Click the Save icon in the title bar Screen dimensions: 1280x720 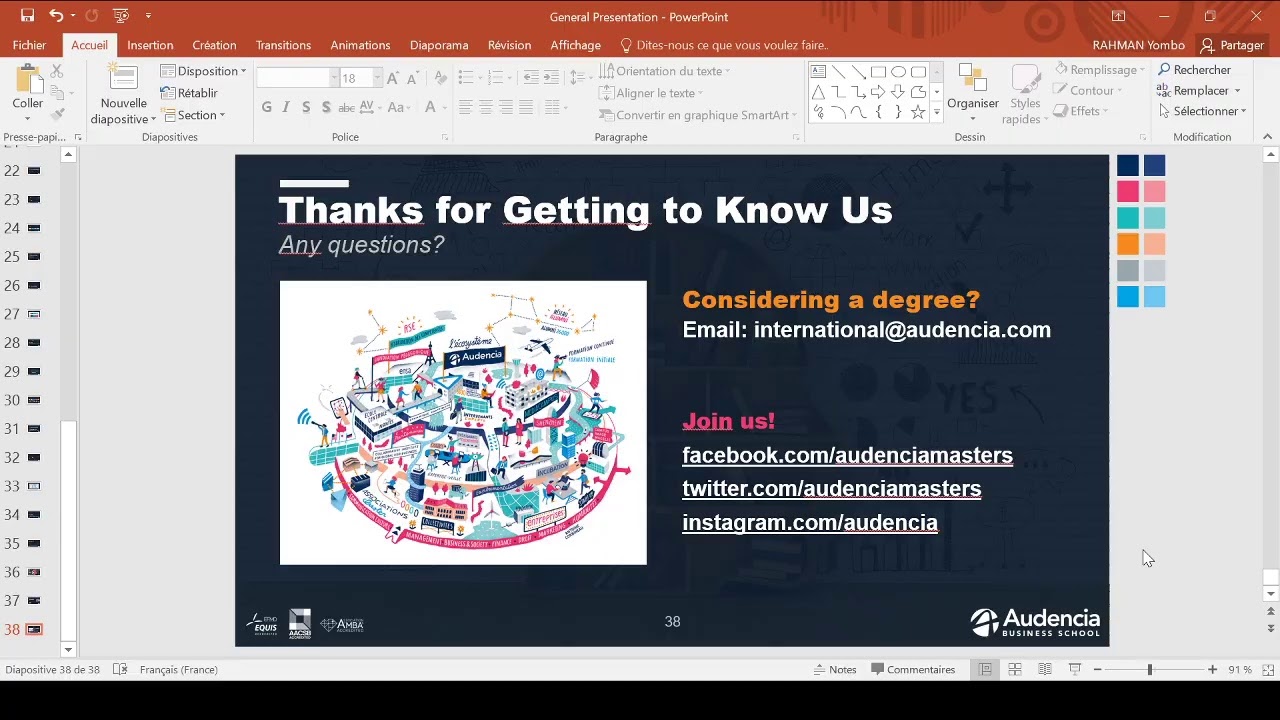point(27,16)
